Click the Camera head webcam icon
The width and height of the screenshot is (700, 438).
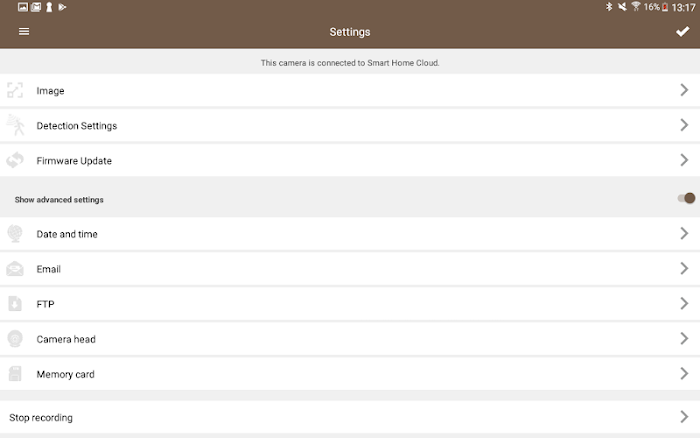(x=15, y=339)
